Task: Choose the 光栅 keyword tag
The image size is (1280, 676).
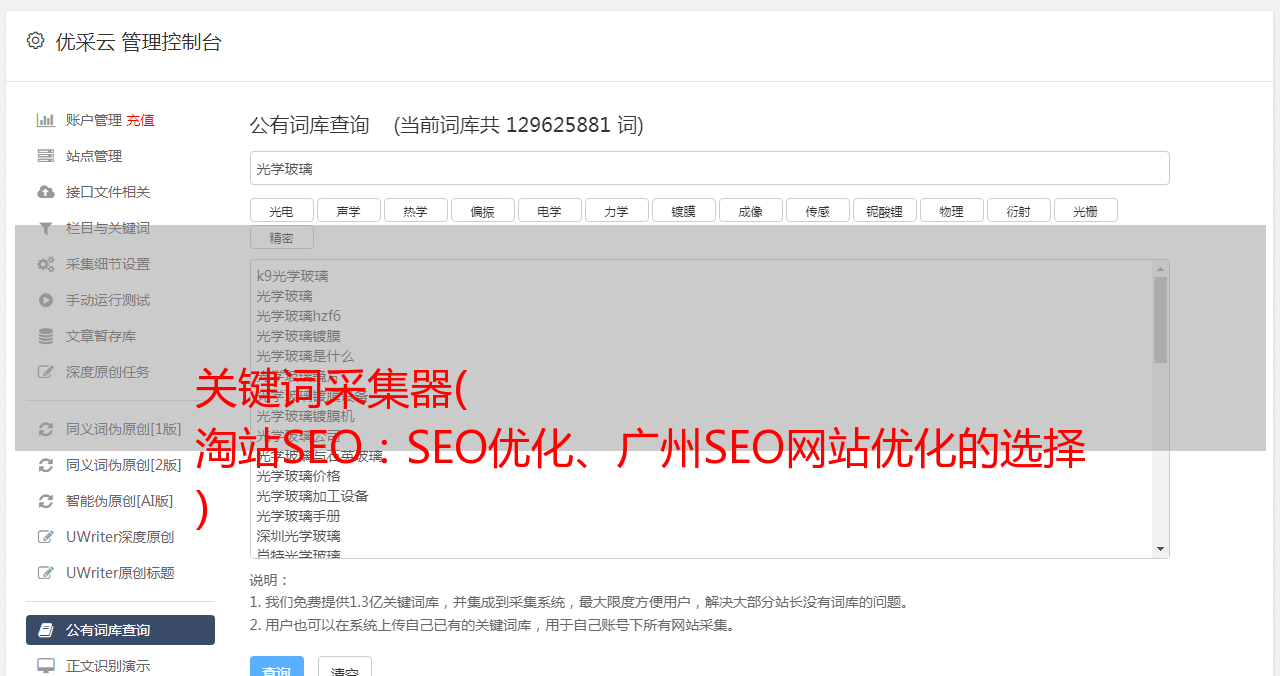Action: tap(1085, 210)
